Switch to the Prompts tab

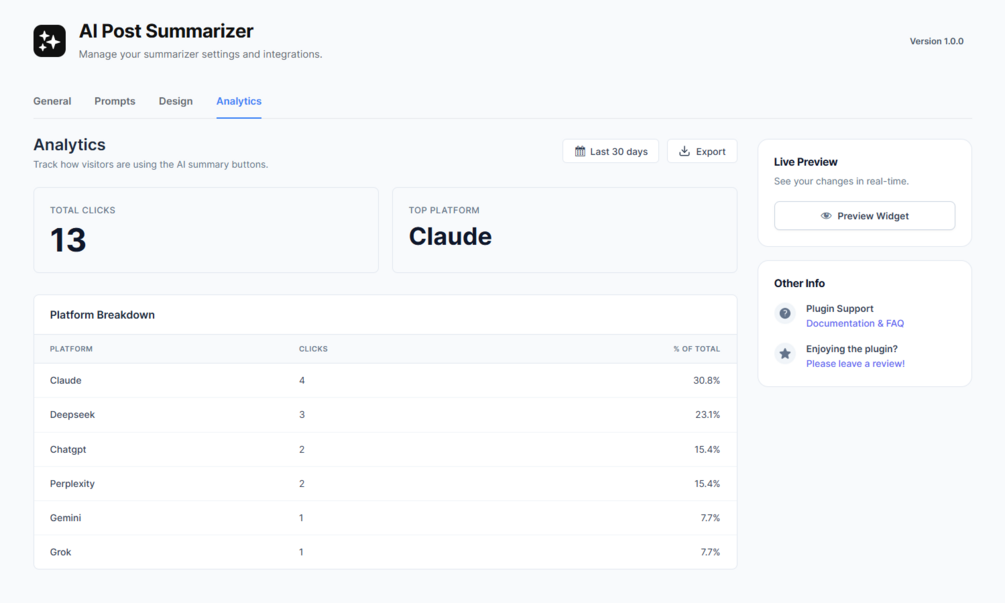tap(115, 101)
